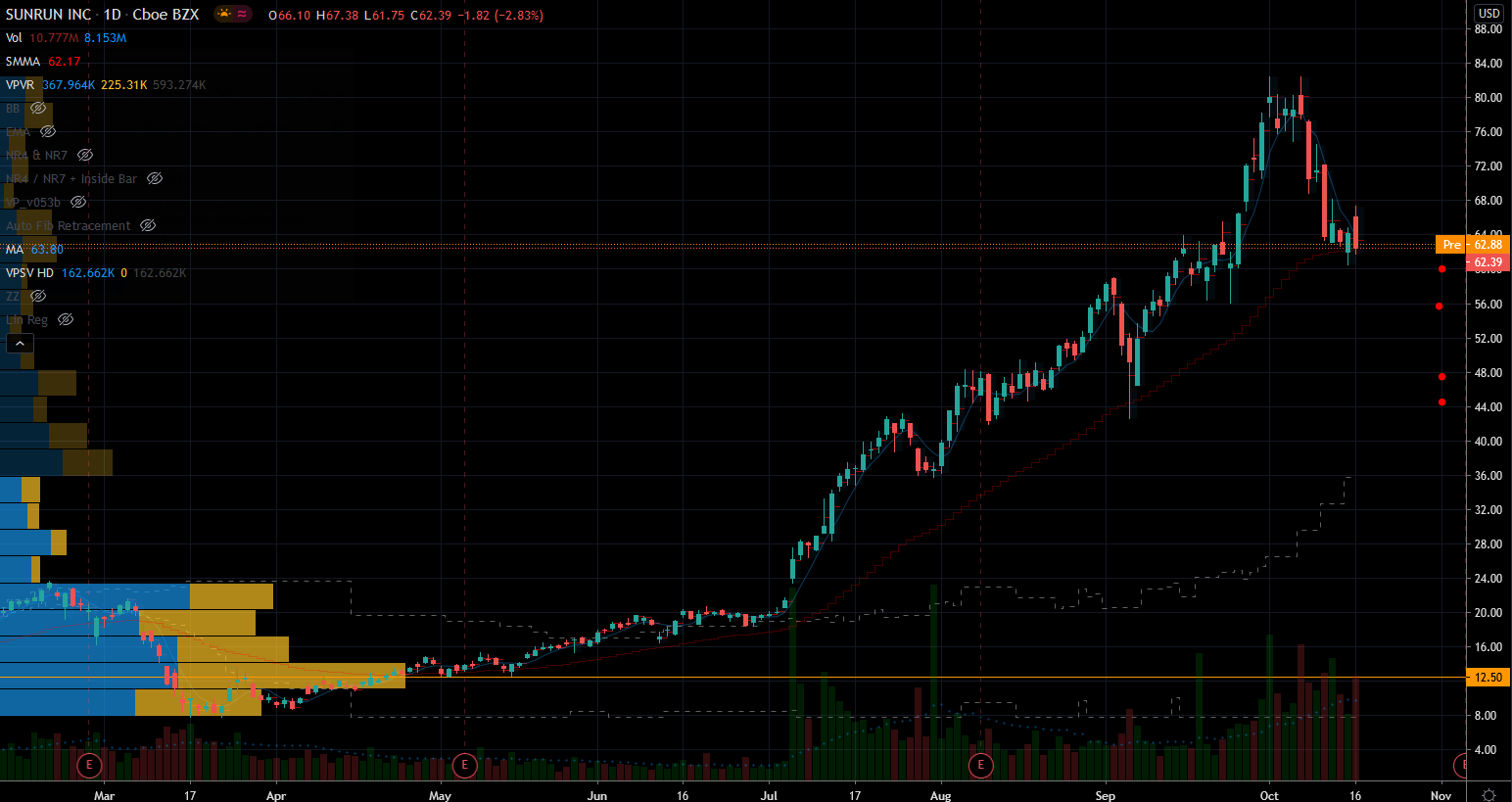Click the 36.00 price axis label

point(1488,476)
